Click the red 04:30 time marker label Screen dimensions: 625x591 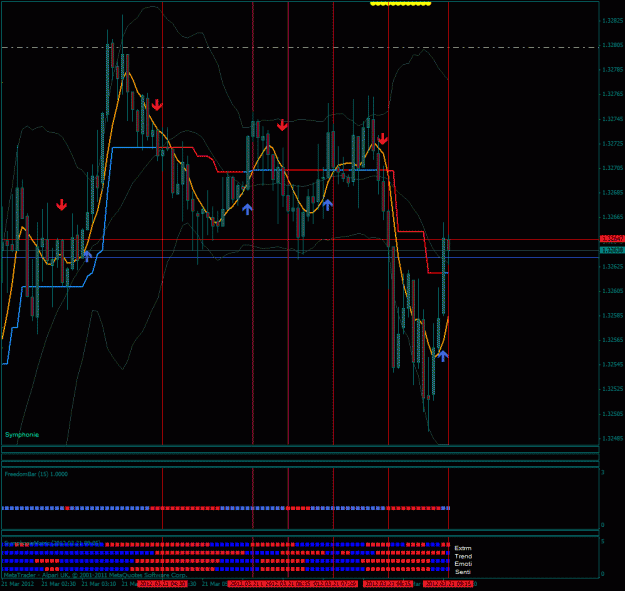pyautogui.click(x=162, y=584)
